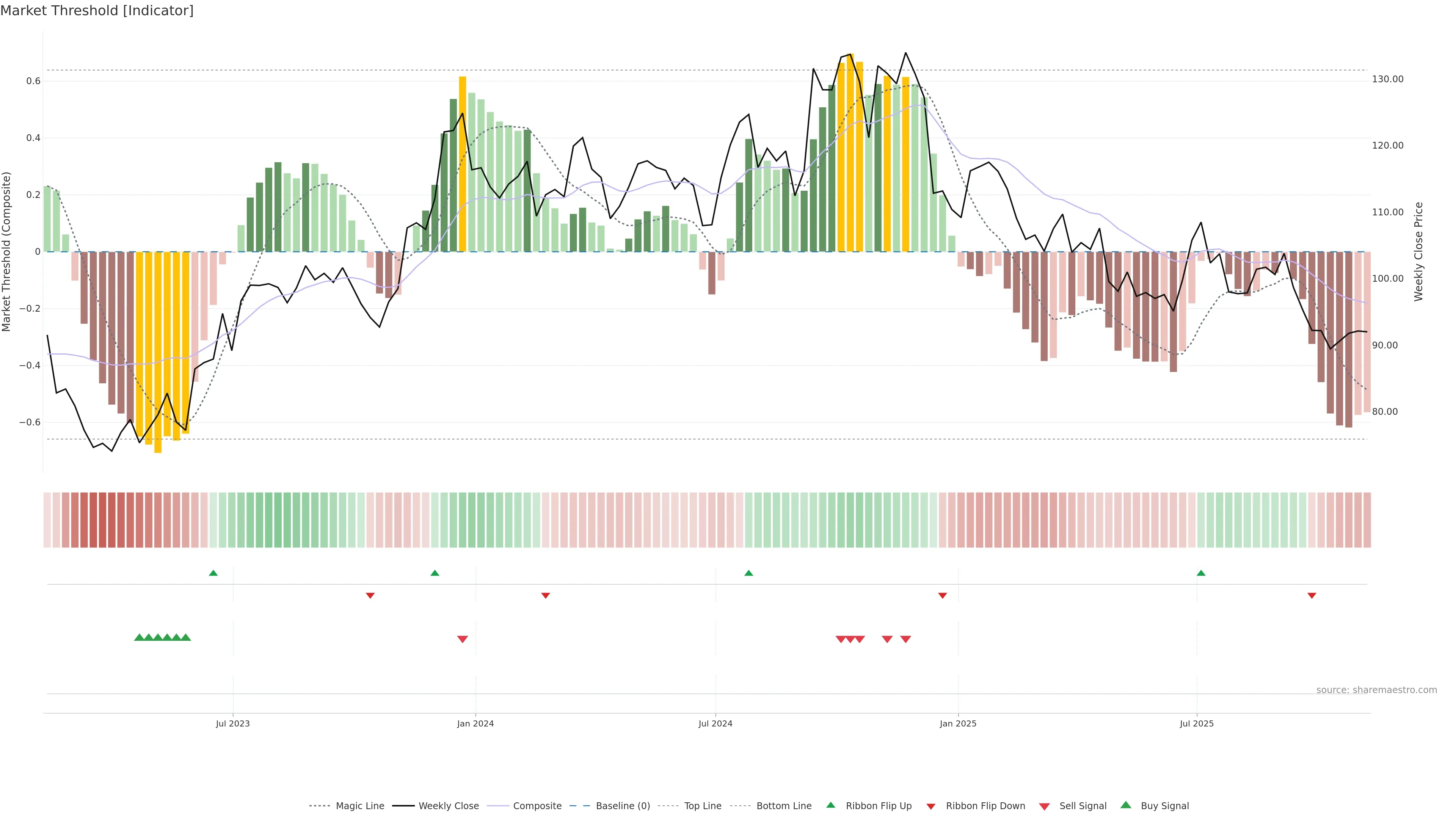Click the Ribbon Flip Down marker before Jan 2025
This screenshot has height=819, width=1456.
(942, 596)
